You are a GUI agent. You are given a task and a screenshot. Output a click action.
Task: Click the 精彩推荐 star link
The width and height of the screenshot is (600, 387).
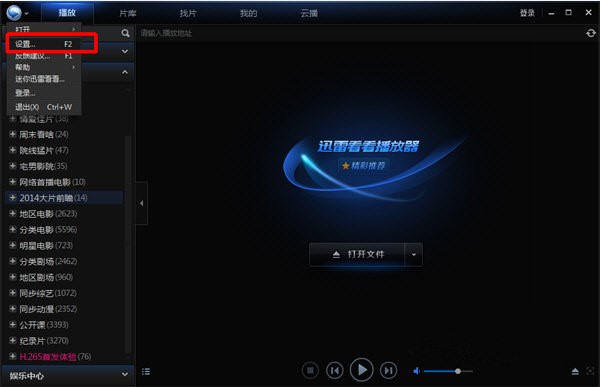click(364, 165)
